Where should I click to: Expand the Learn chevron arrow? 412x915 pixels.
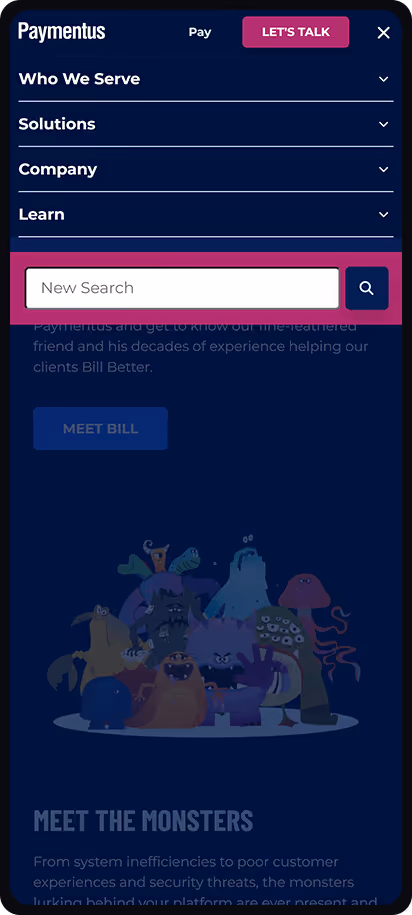tap(383, 215)
